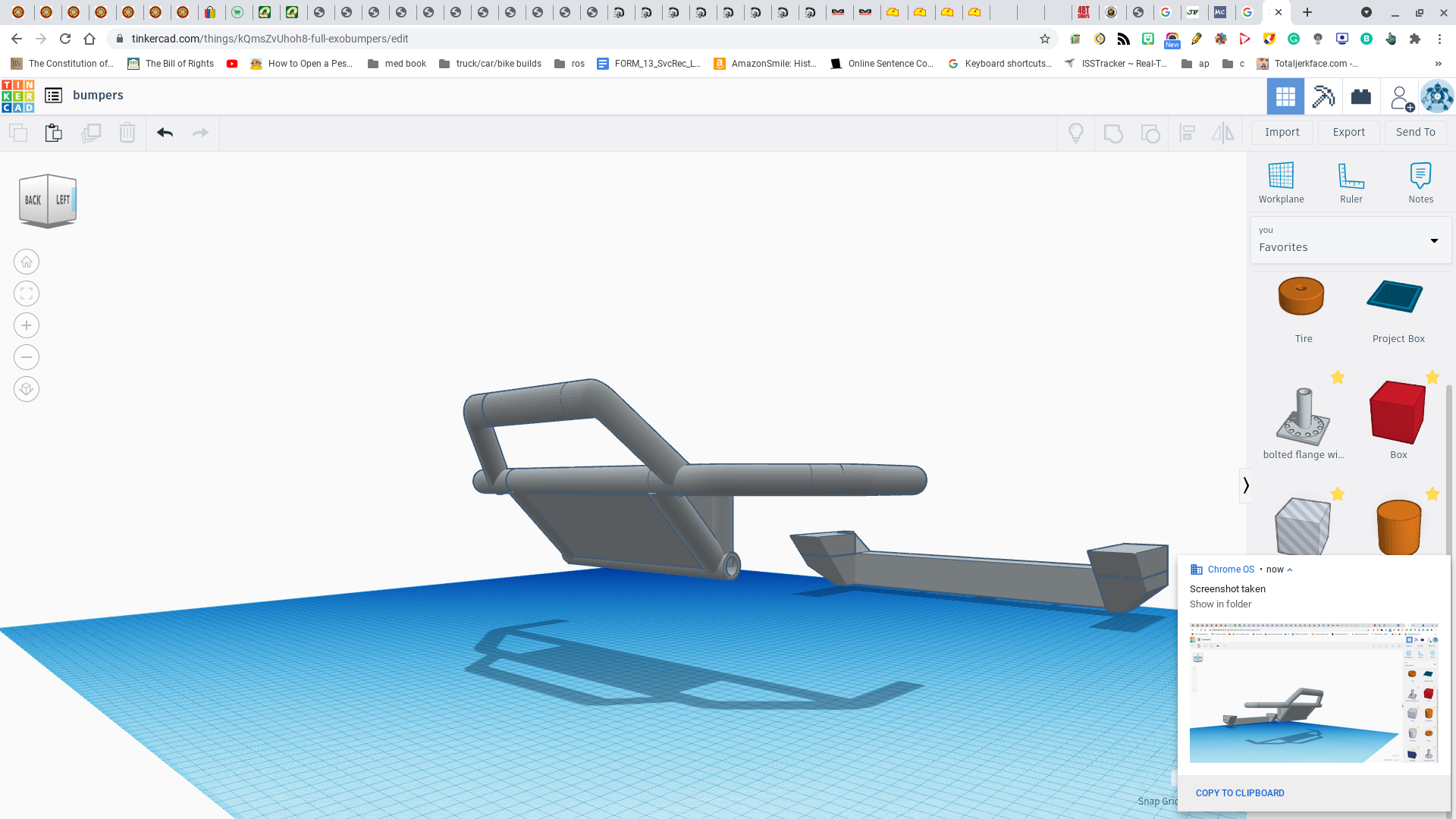Click the Tinkercad logo

point(18,96)
